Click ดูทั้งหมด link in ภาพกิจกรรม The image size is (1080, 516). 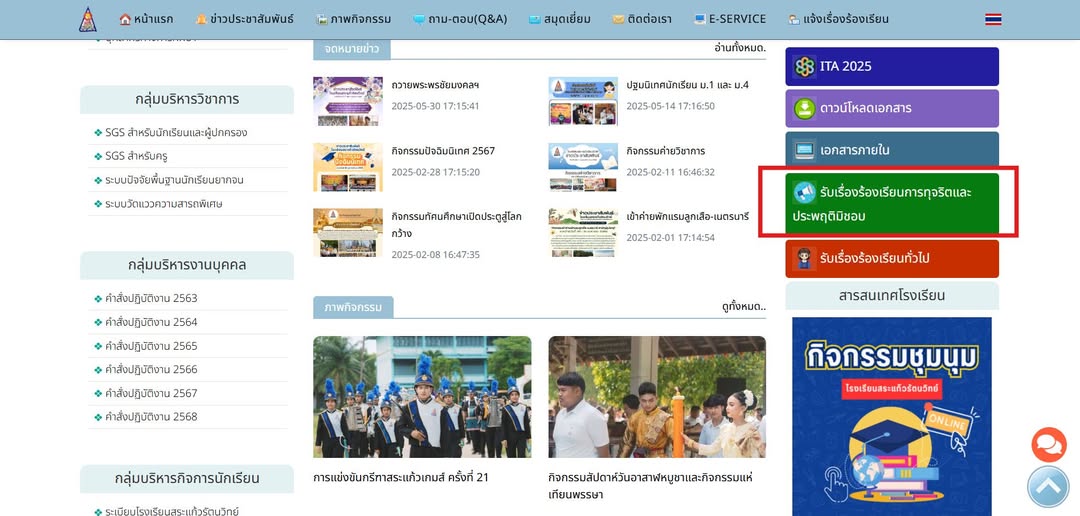[744, 307]
